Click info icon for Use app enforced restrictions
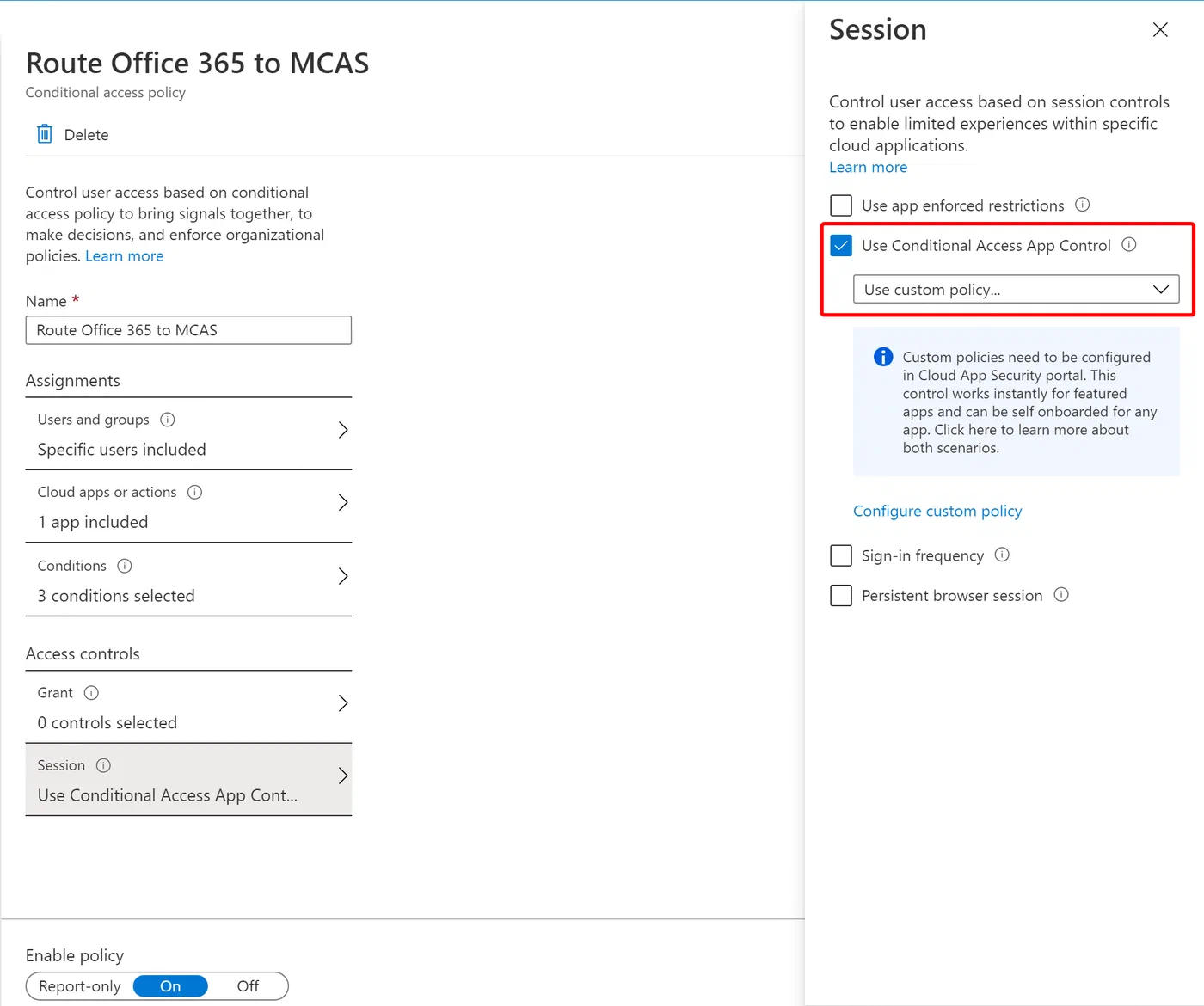Screen dimensions: 1204x1006 click(x=1083, y=205)
